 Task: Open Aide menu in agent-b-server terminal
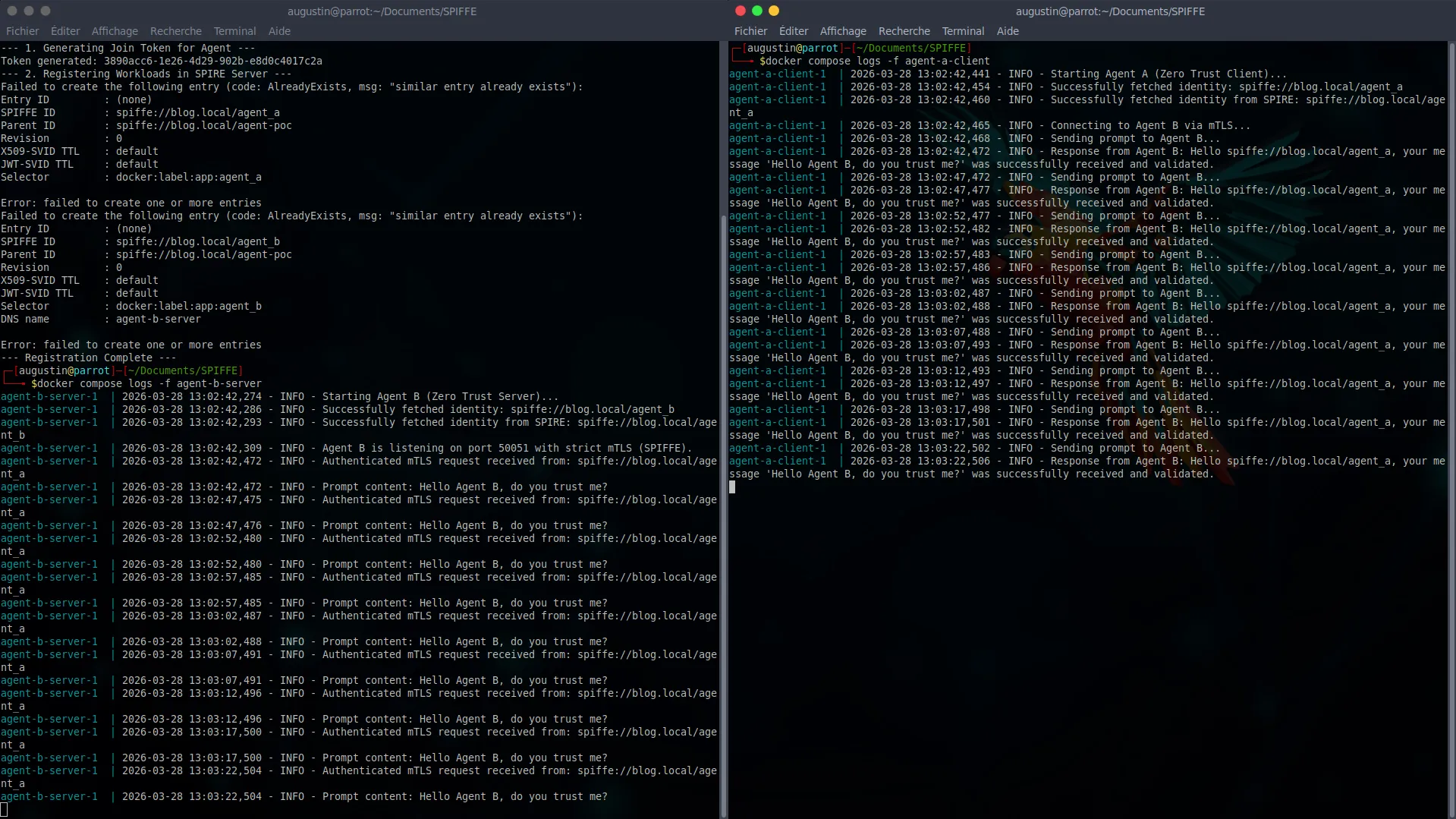coord(279,31)
